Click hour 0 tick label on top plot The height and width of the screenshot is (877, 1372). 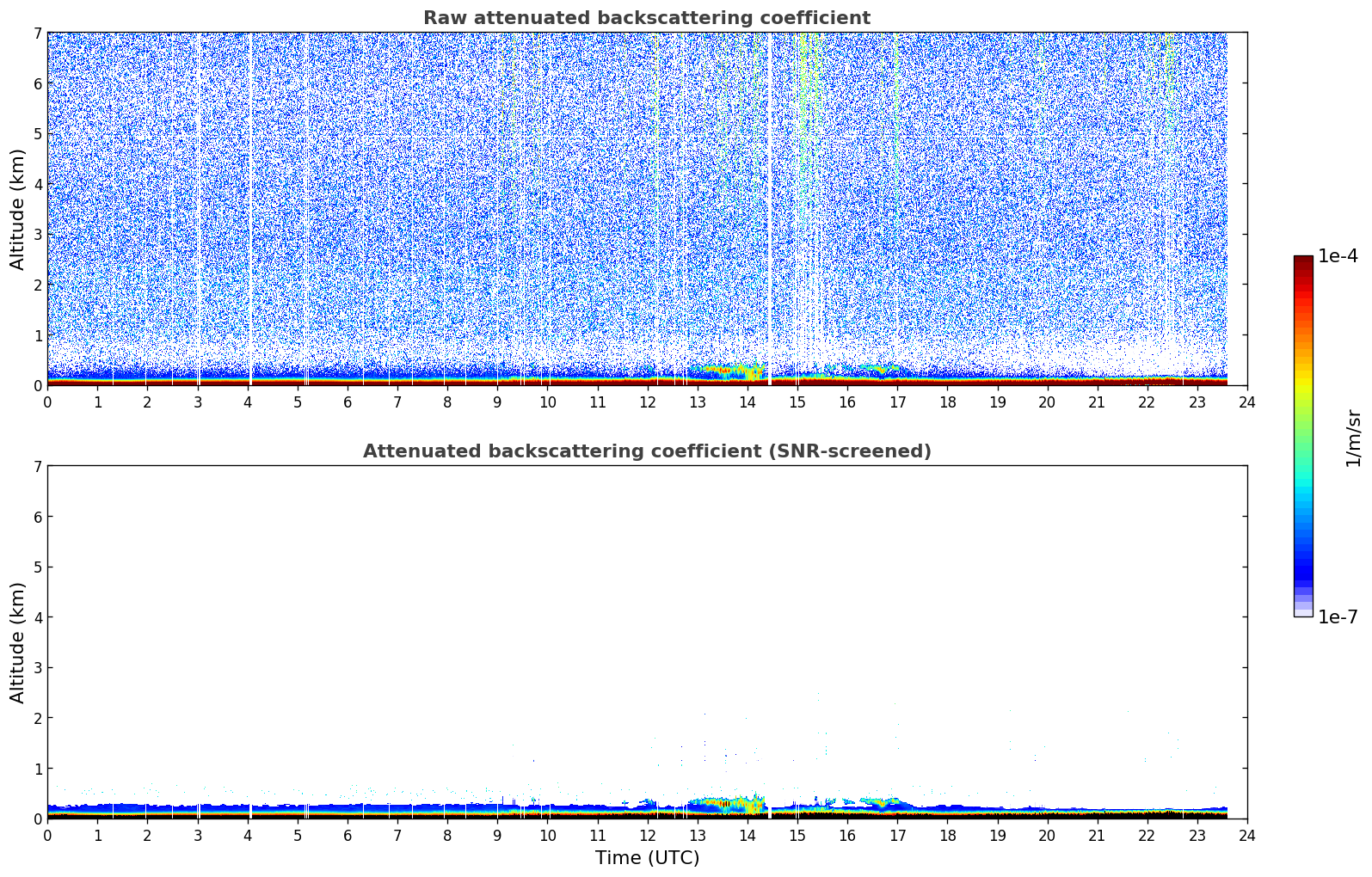point(47,402)
